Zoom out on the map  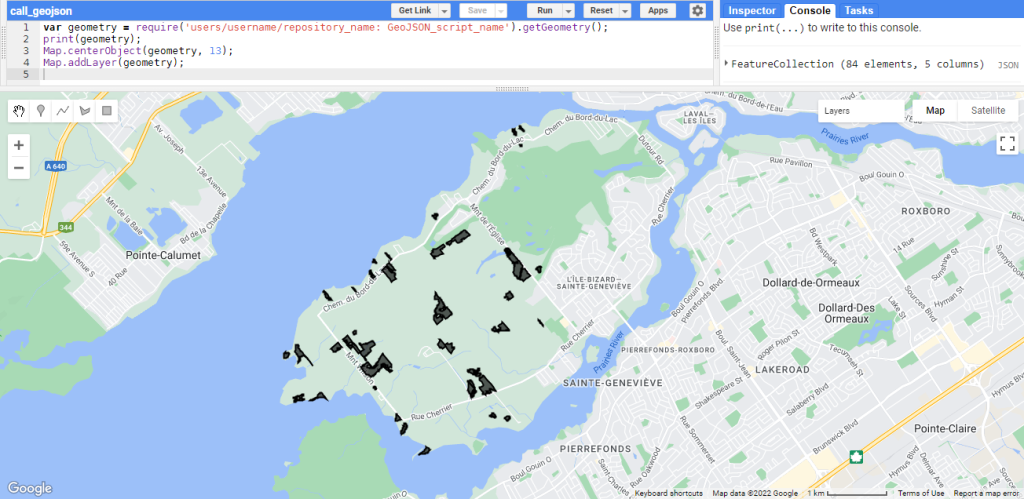(x=19, y=168)
